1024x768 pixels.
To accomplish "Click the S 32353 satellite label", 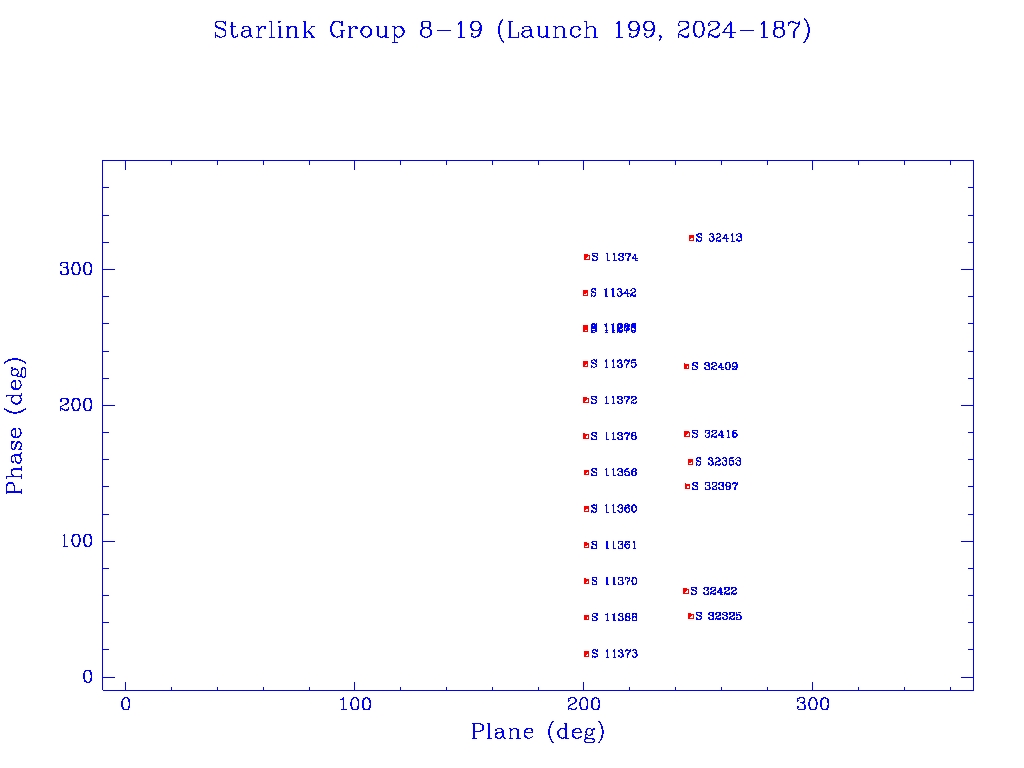I will [x=718, y=462].
